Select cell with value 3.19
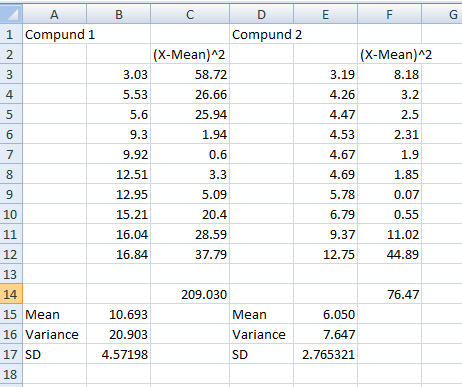462x387 pixels. [326, 74]
